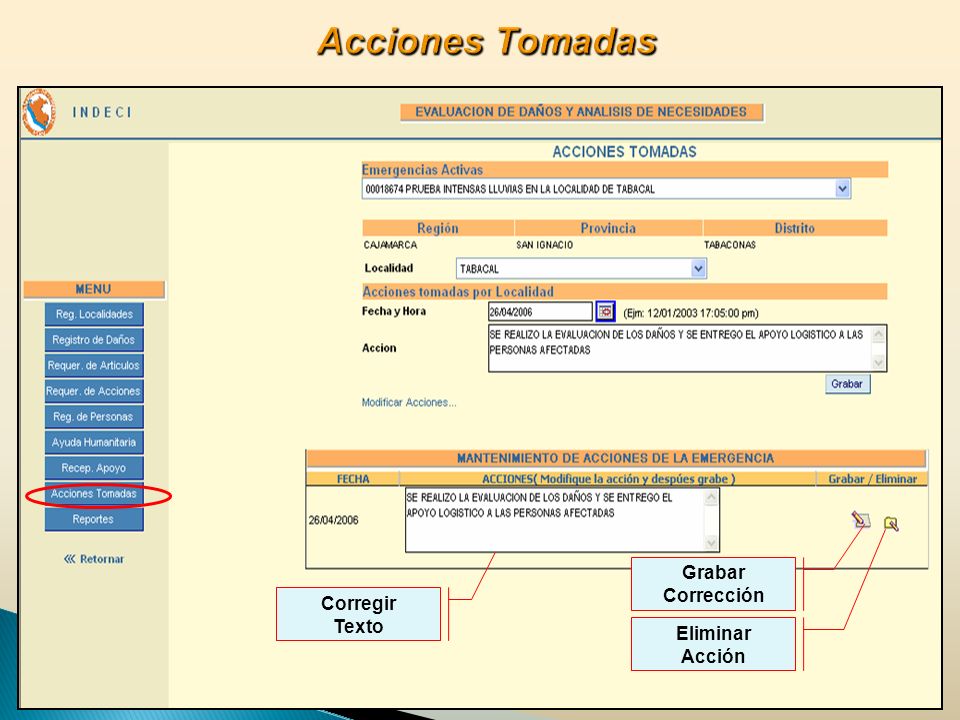Click the 26/04/2006 date cell in table
Image resolution: width=960 pixels, height=720 pixels.
tap(334, 520)
